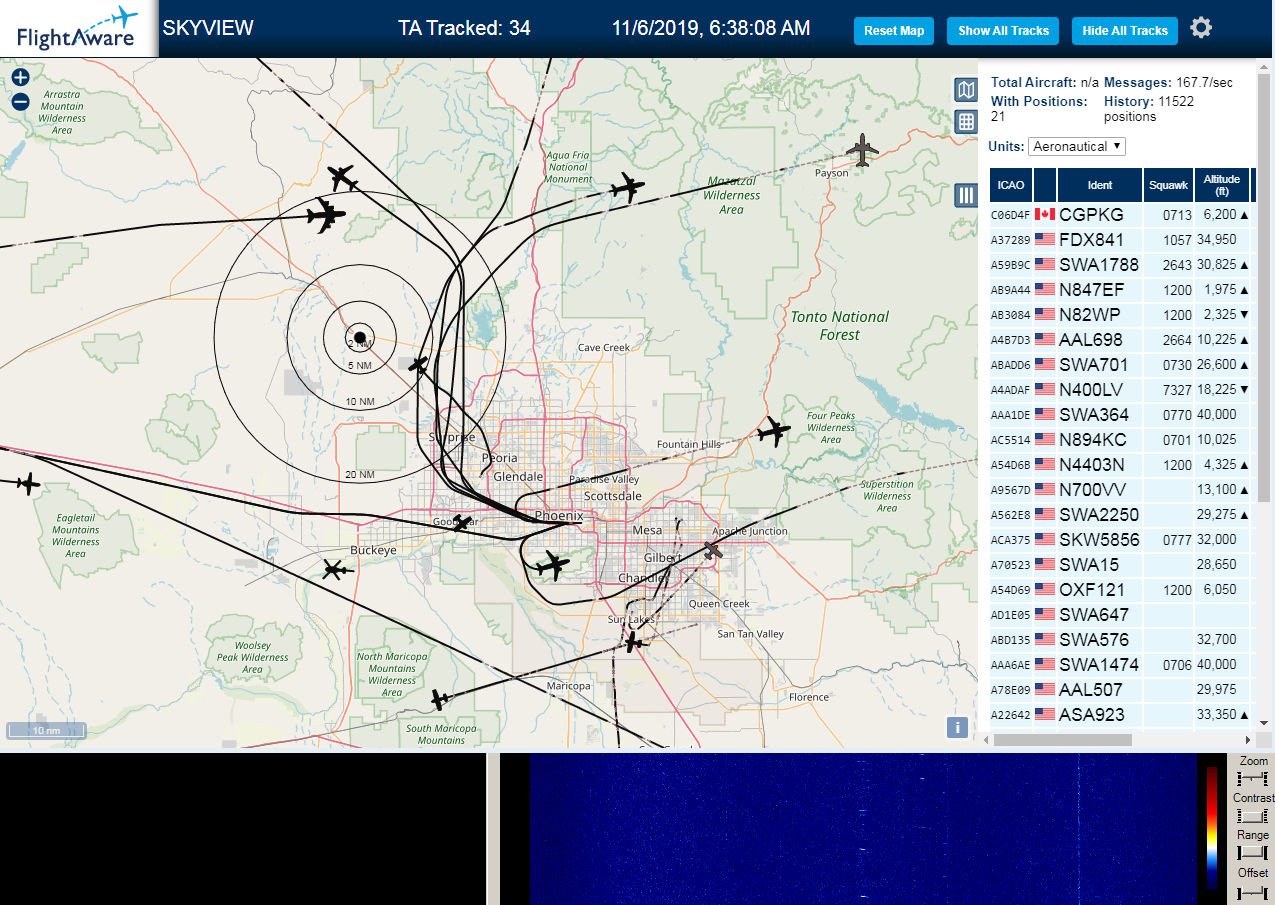The image size is (1275, 905).
Task: Toggle the grid overlay icon on map
Action: coord(966,122)
